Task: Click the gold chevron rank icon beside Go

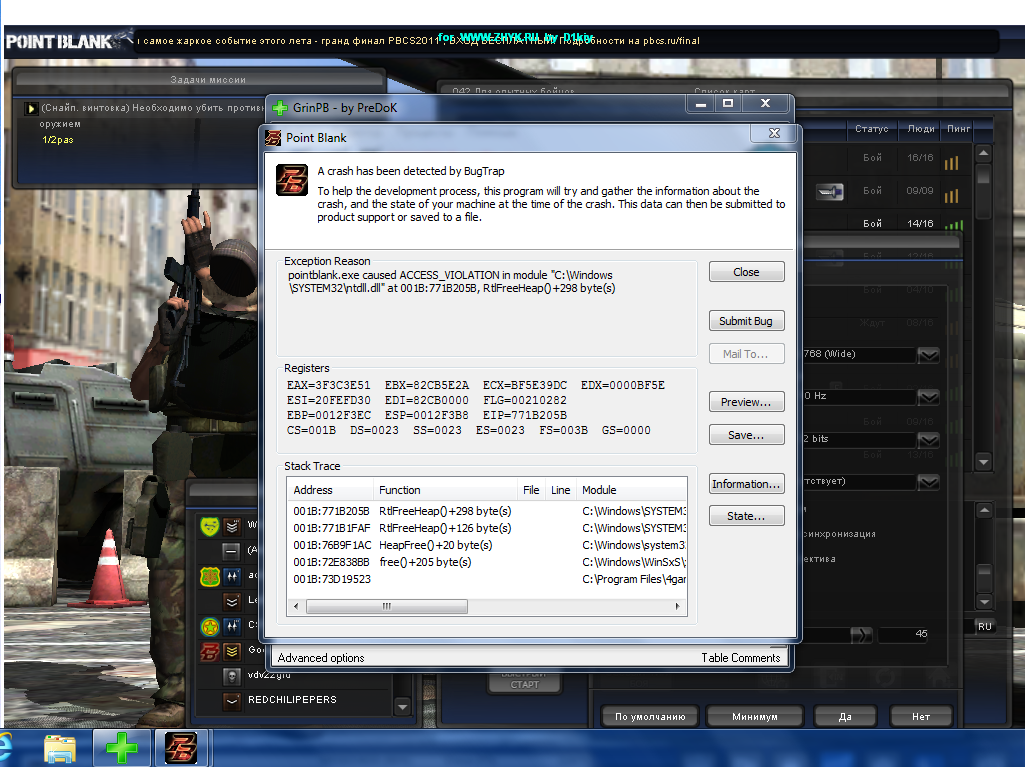Action: point(231,651)
